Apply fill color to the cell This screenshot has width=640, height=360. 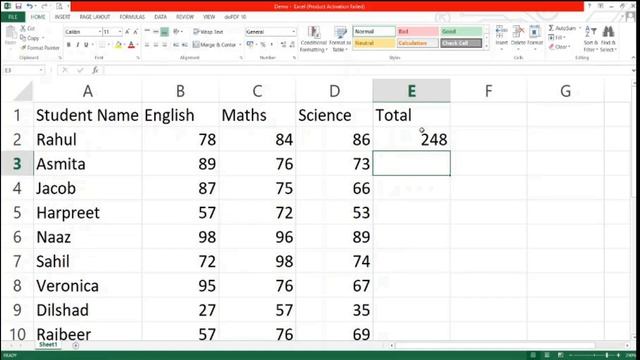click(118, 44)
